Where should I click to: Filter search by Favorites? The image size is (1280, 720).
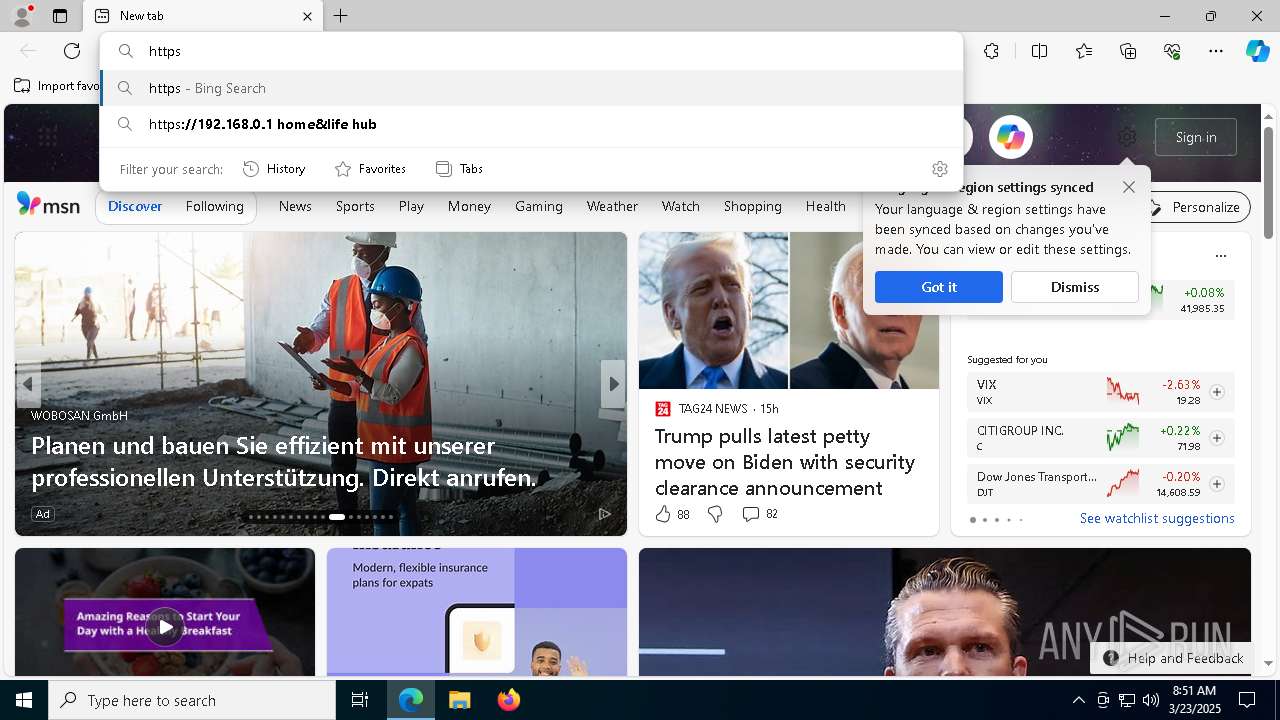point(370,169)
